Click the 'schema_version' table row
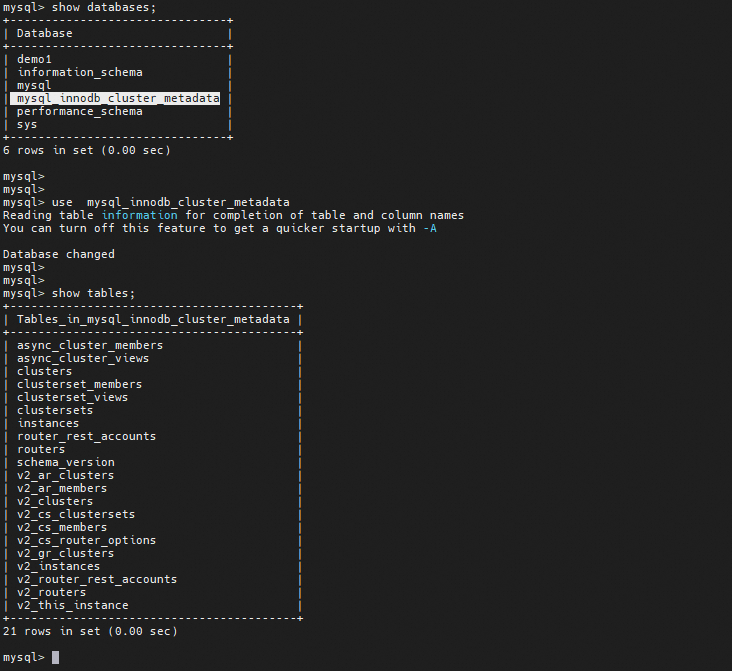The height and width of the screenshot is (671, 732). 66,462
